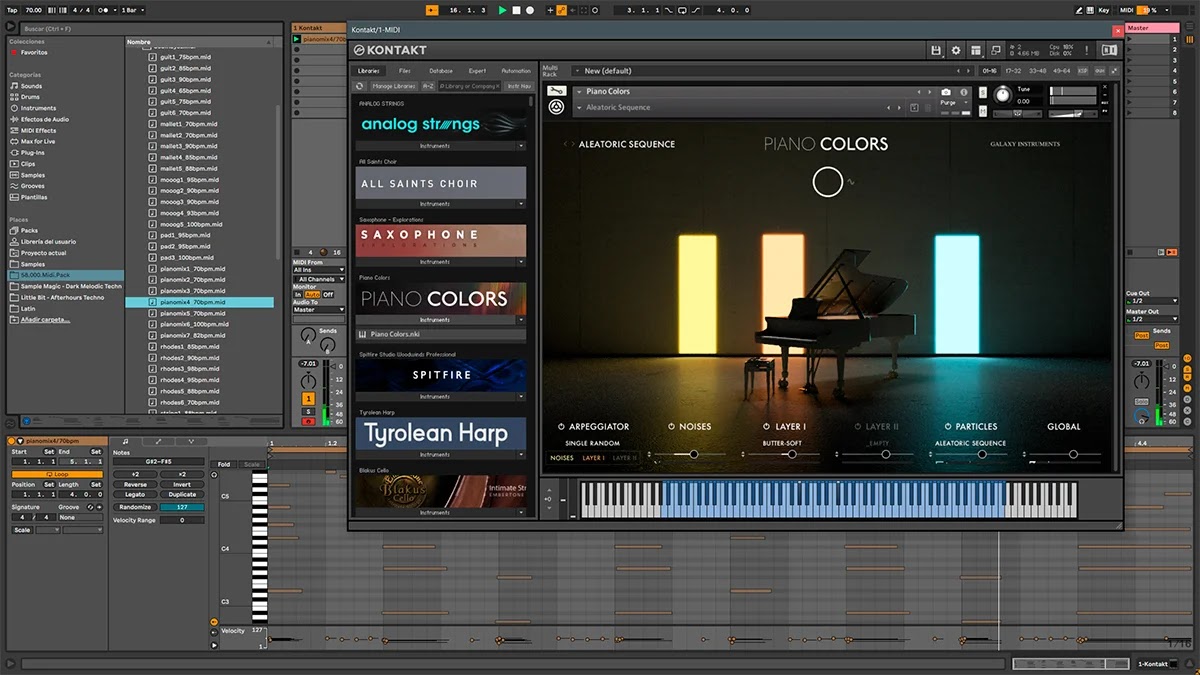This screenshot has height=675, width=1200.
Task: Select Efectos de Audio category
Action: [x=45, y=119]
